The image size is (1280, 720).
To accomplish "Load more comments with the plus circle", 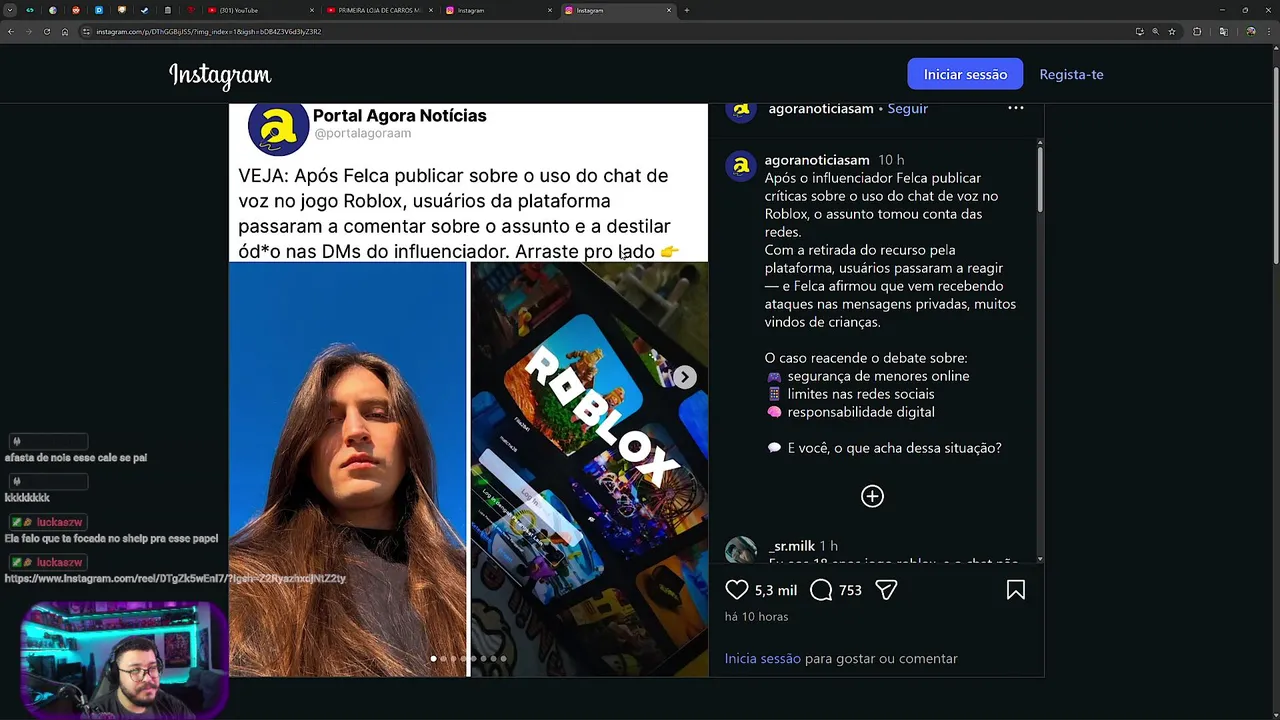I will 872,496.
